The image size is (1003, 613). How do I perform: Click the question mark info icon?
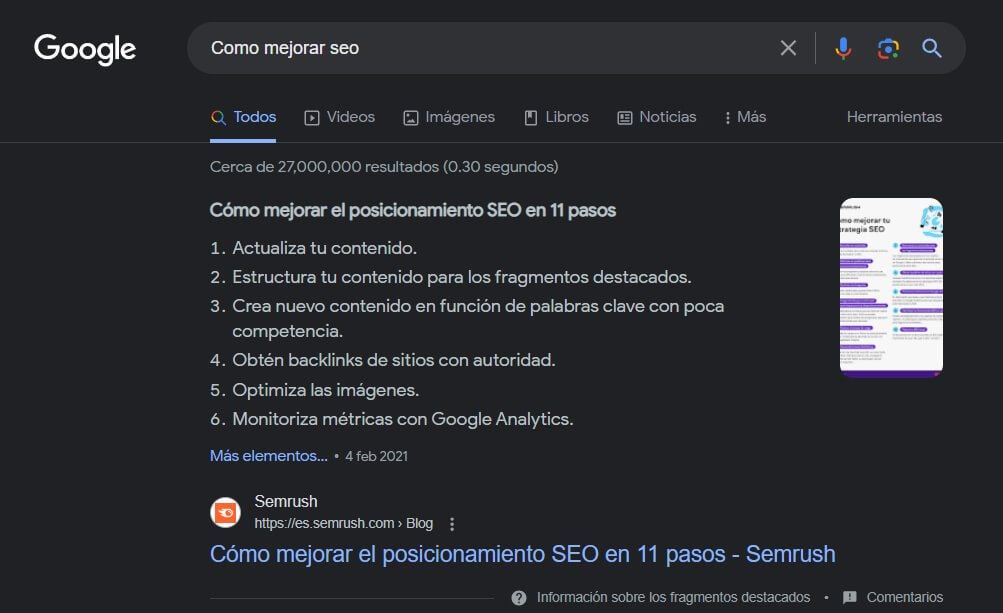tap(519, 598)
